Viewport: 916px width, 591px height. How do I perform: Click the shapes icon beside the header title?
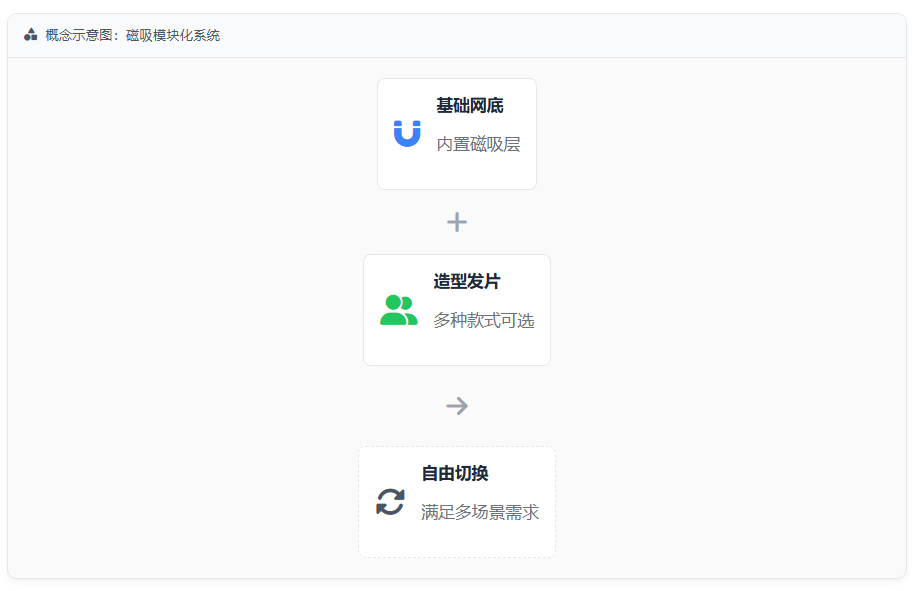[x=30, y=35]
